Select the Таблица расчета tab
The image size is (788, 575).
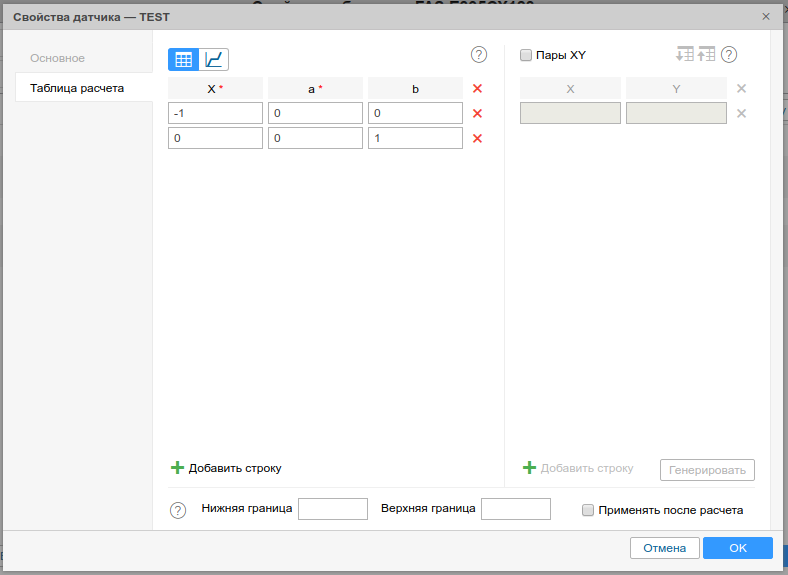[77, 88]
